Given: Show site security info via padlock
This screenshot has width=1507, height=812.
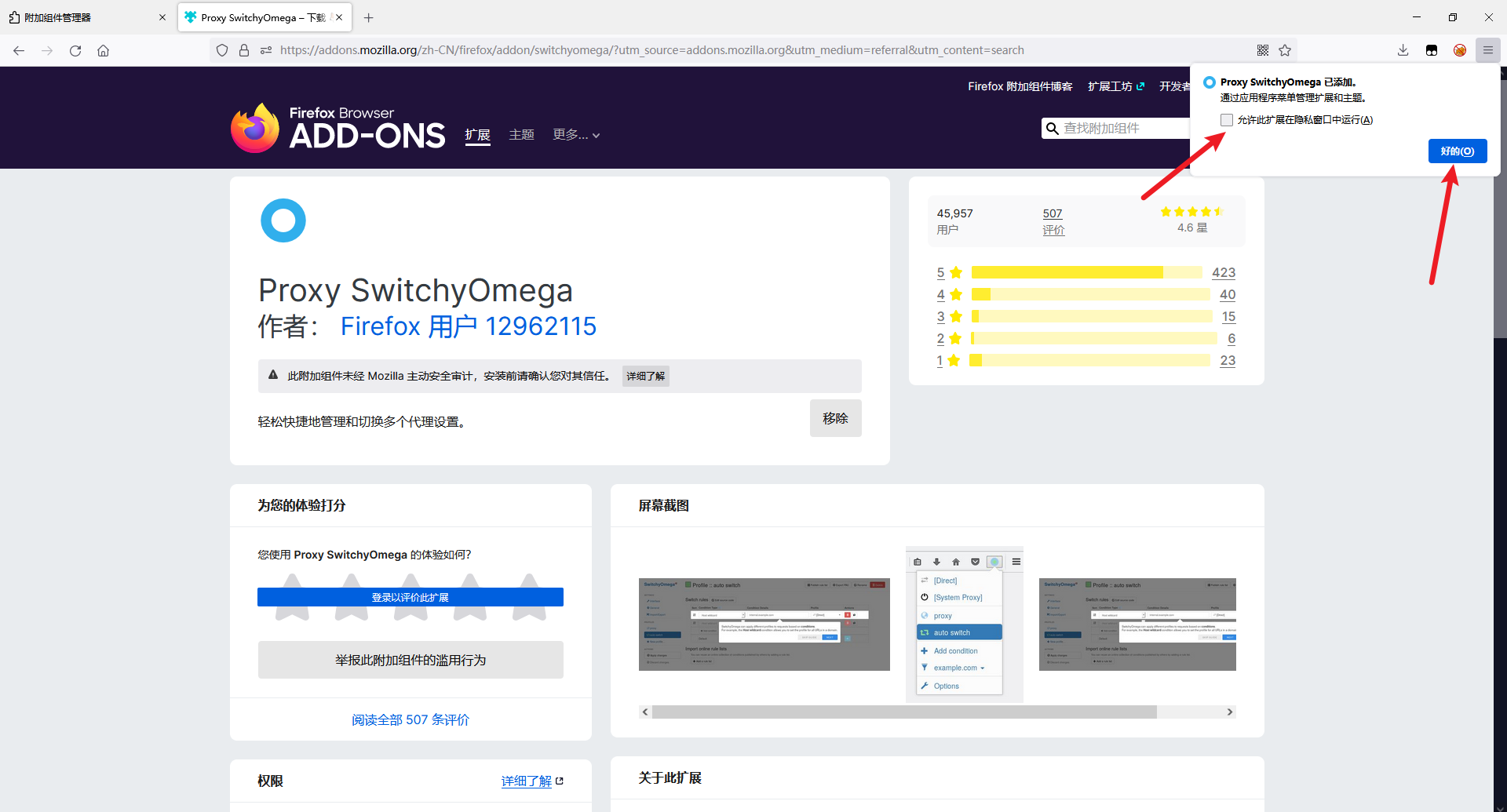Looking at the screenshot, I should (244, 50).
